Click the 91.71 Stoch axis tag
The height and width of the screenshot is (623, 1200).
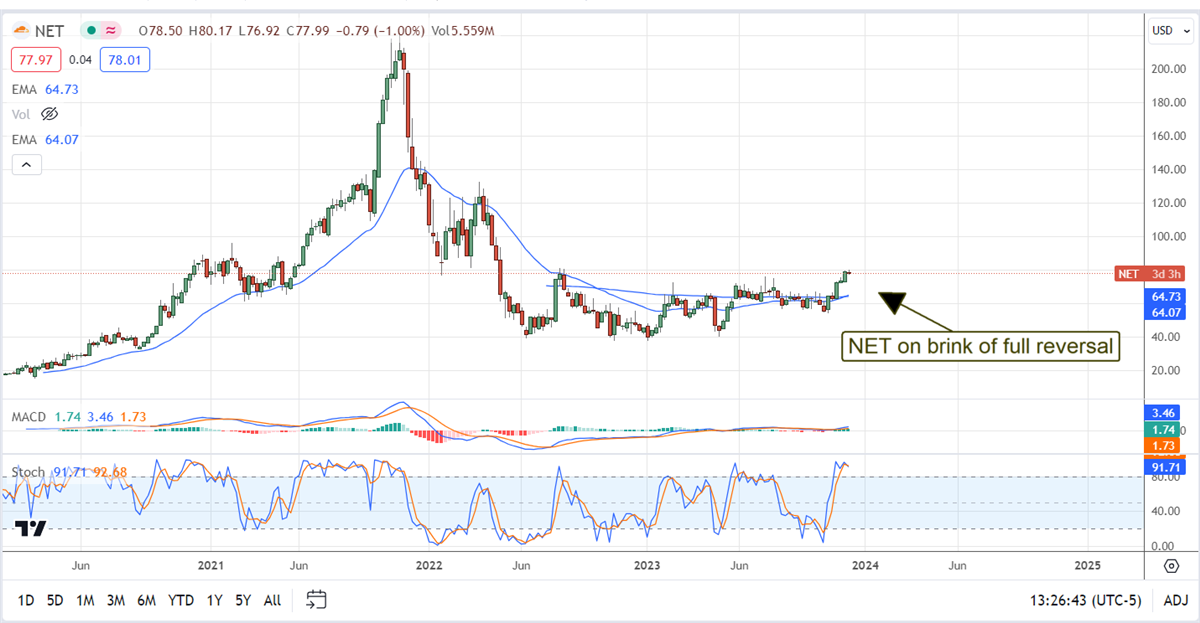coord(1167,466)
